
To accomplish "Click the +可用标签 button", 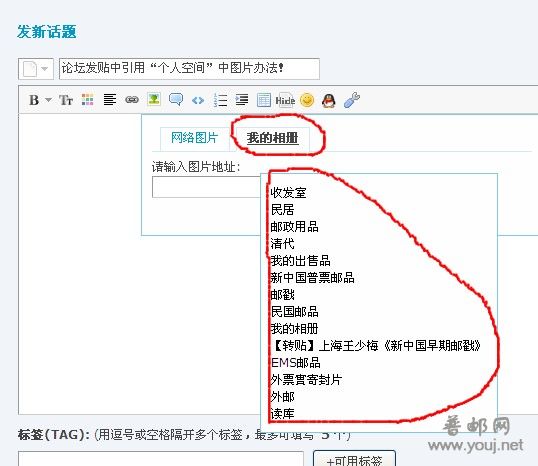I will pos(354,459).
